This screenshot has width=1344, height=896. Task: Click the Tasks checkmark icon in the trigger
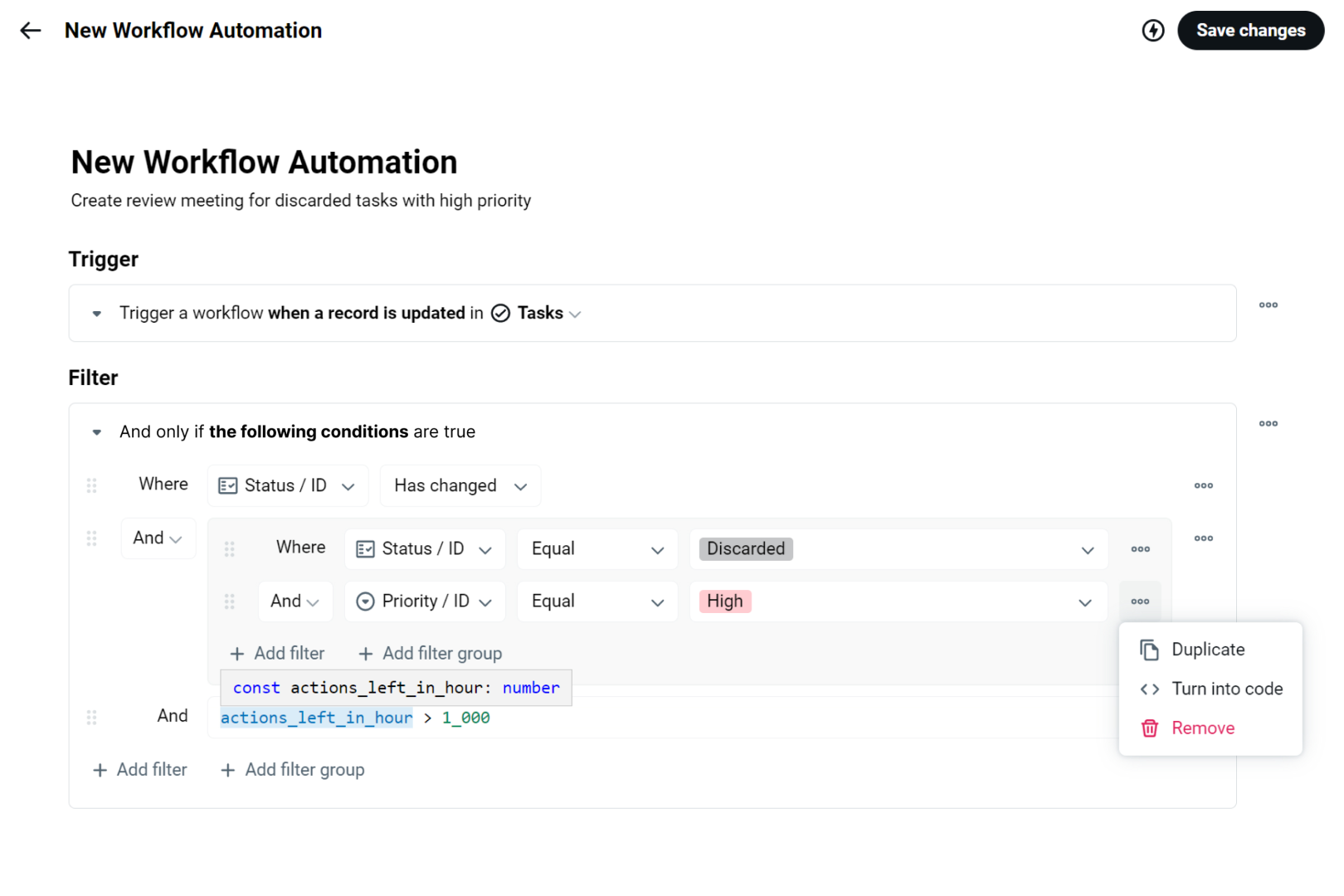500,313
